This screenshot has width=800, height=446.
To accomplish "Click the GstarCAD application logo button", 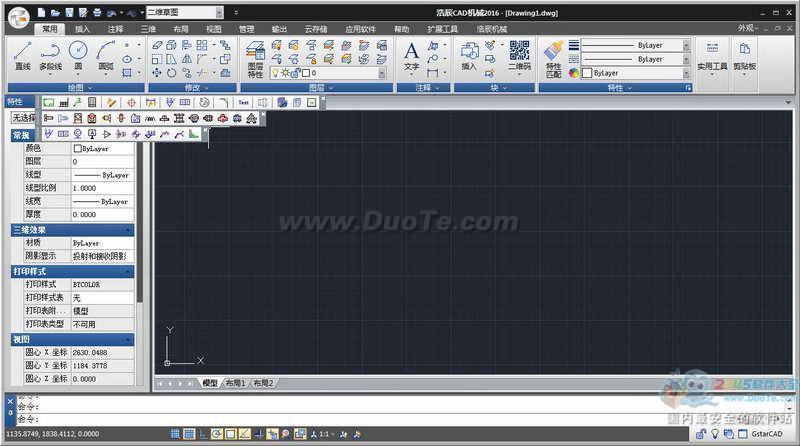I will tap(19, 17).
